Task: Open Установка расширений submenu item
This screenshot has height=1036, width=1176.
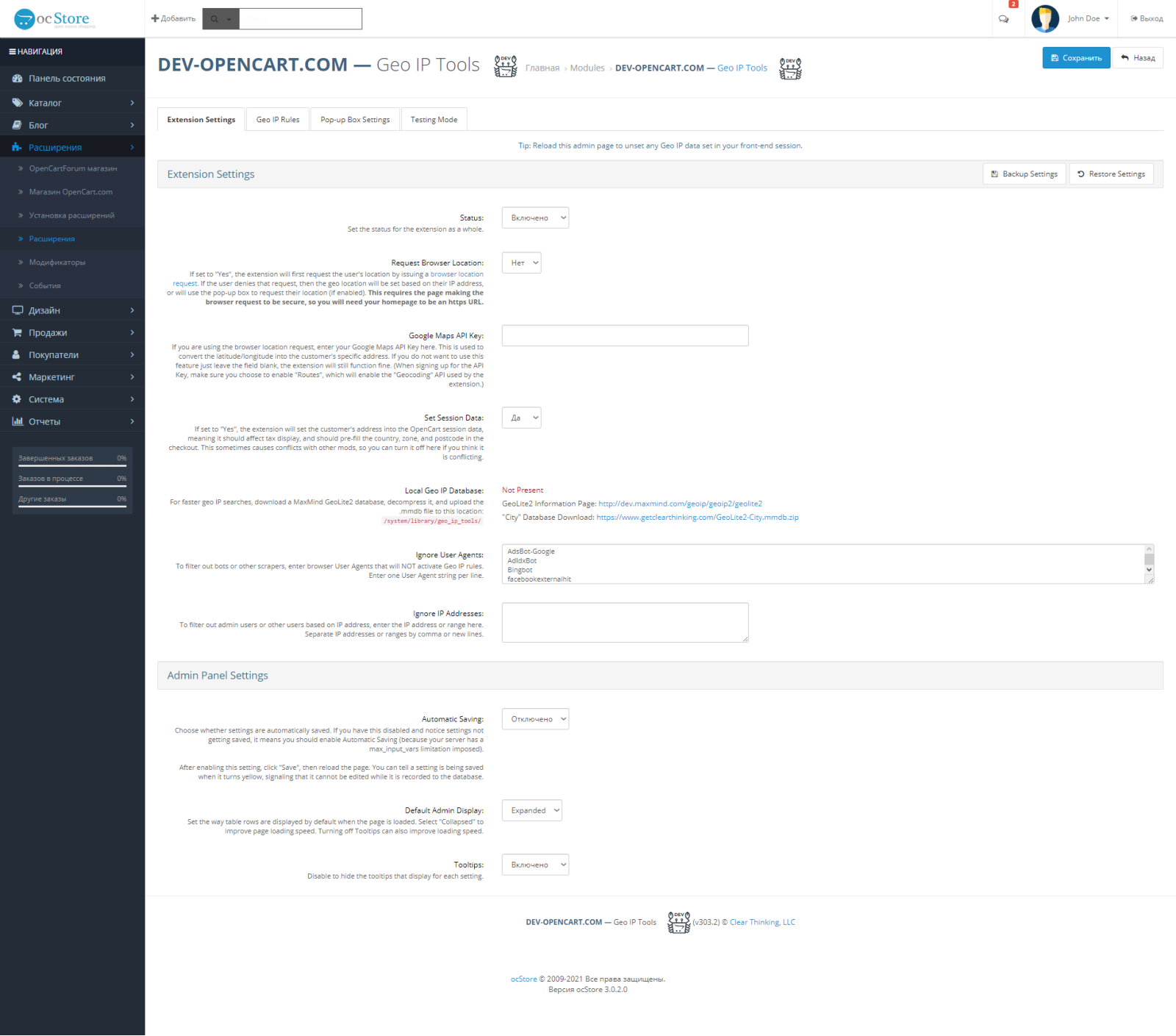Action: (x=72, y=215)
